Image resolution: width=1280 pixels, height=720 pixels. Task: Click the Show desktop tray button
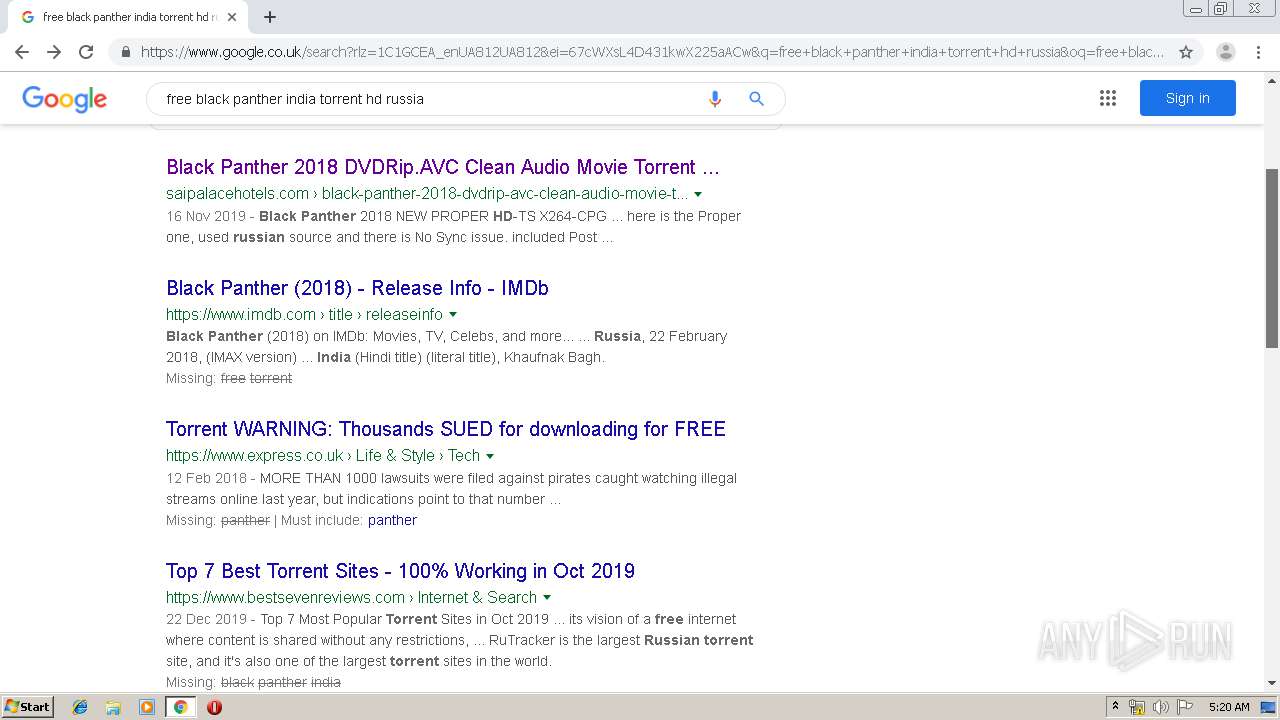tap(1269, 707)
